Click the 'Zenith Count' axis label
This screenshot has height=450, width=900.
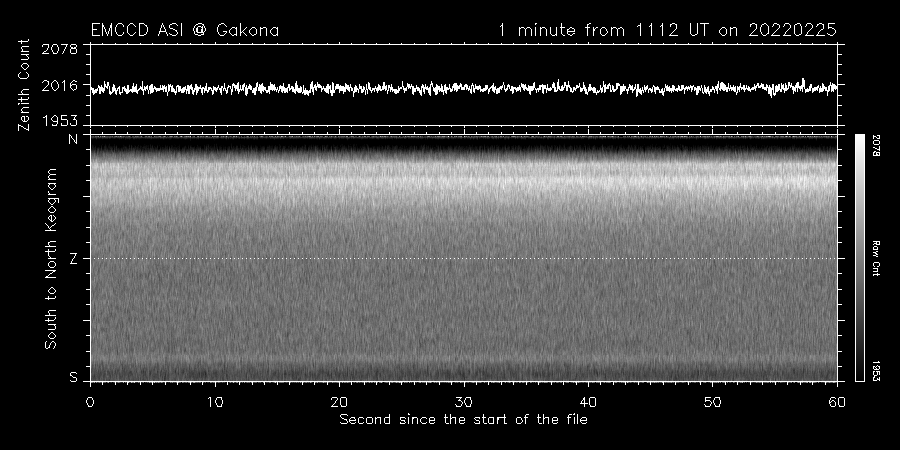click(24, 85)
